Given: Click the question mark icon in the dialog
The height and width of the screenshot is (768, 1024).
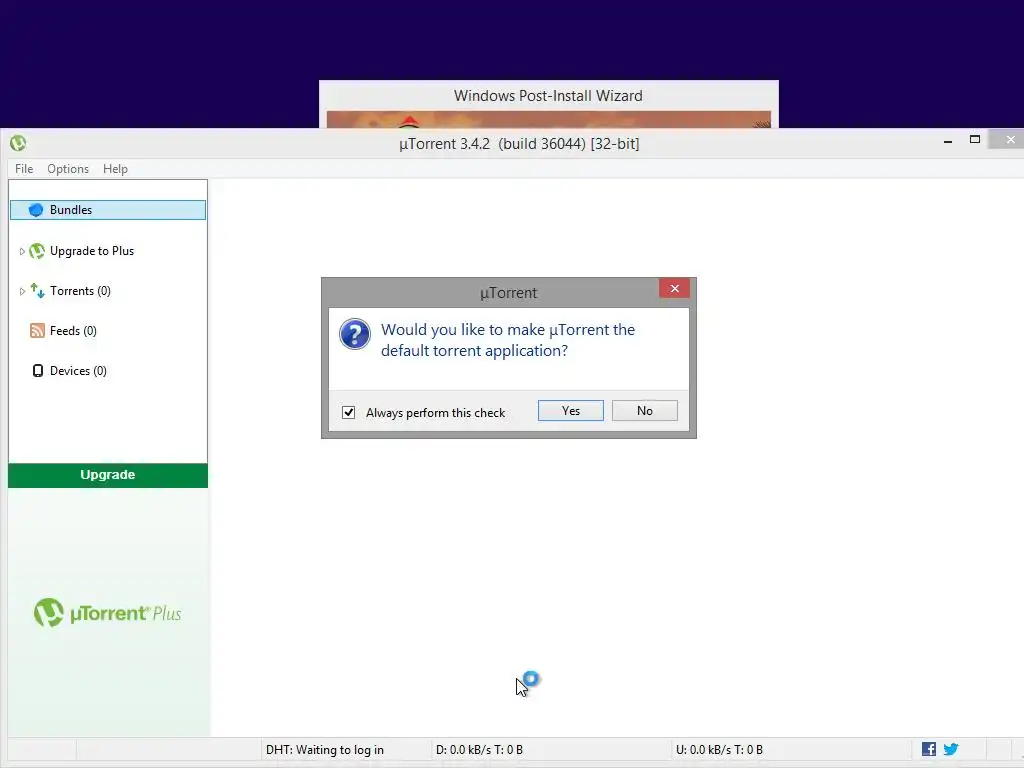Looking at the screenshot, I should [355, 334].
